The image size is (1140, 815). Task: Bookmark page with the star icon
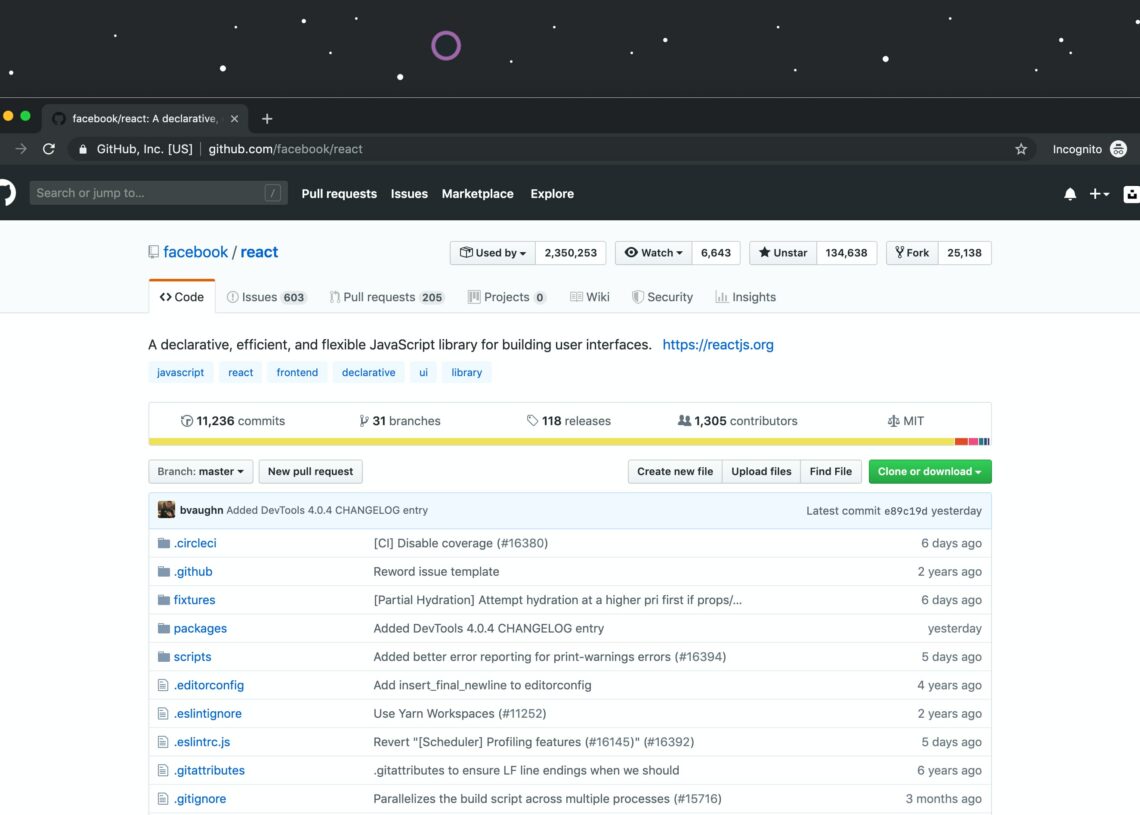pos(1021,149)
